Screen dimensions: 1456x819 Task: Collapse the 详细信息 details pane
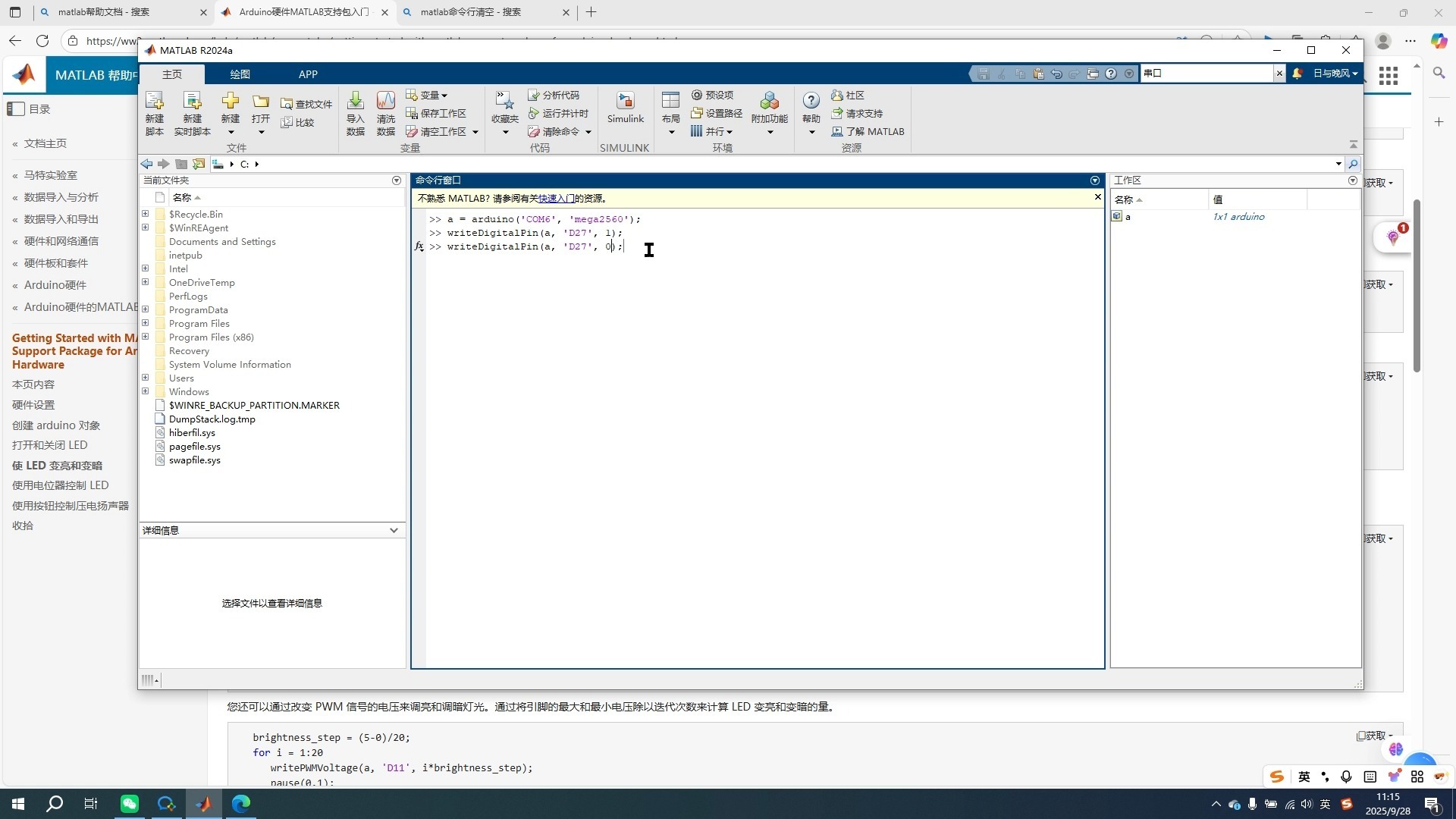[394, 530]
